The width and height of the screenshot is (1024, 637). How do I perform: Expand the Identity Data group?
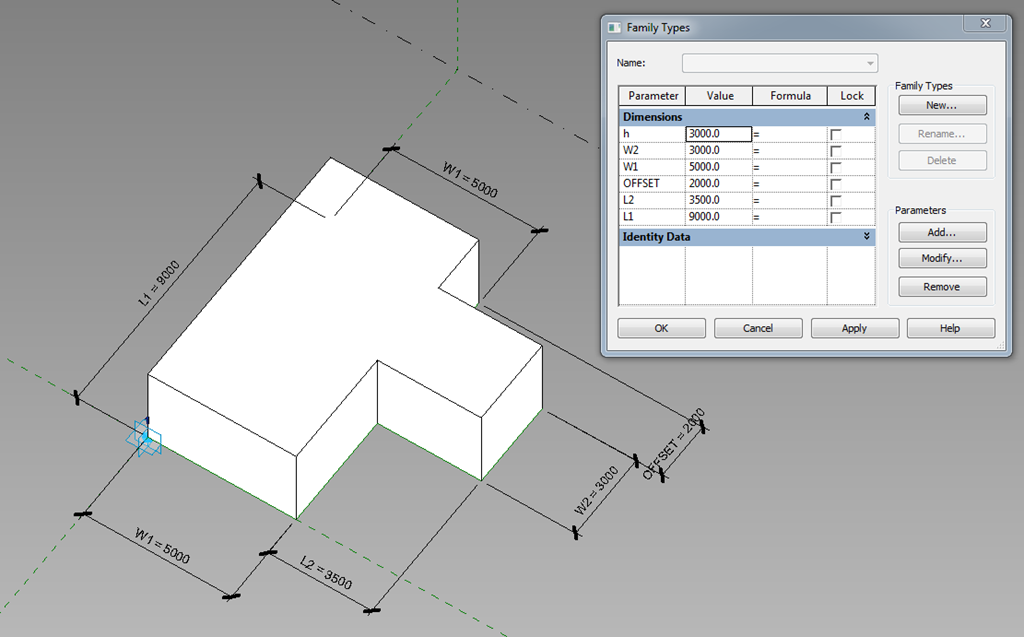pyautogui.click(x=866, y=237)
